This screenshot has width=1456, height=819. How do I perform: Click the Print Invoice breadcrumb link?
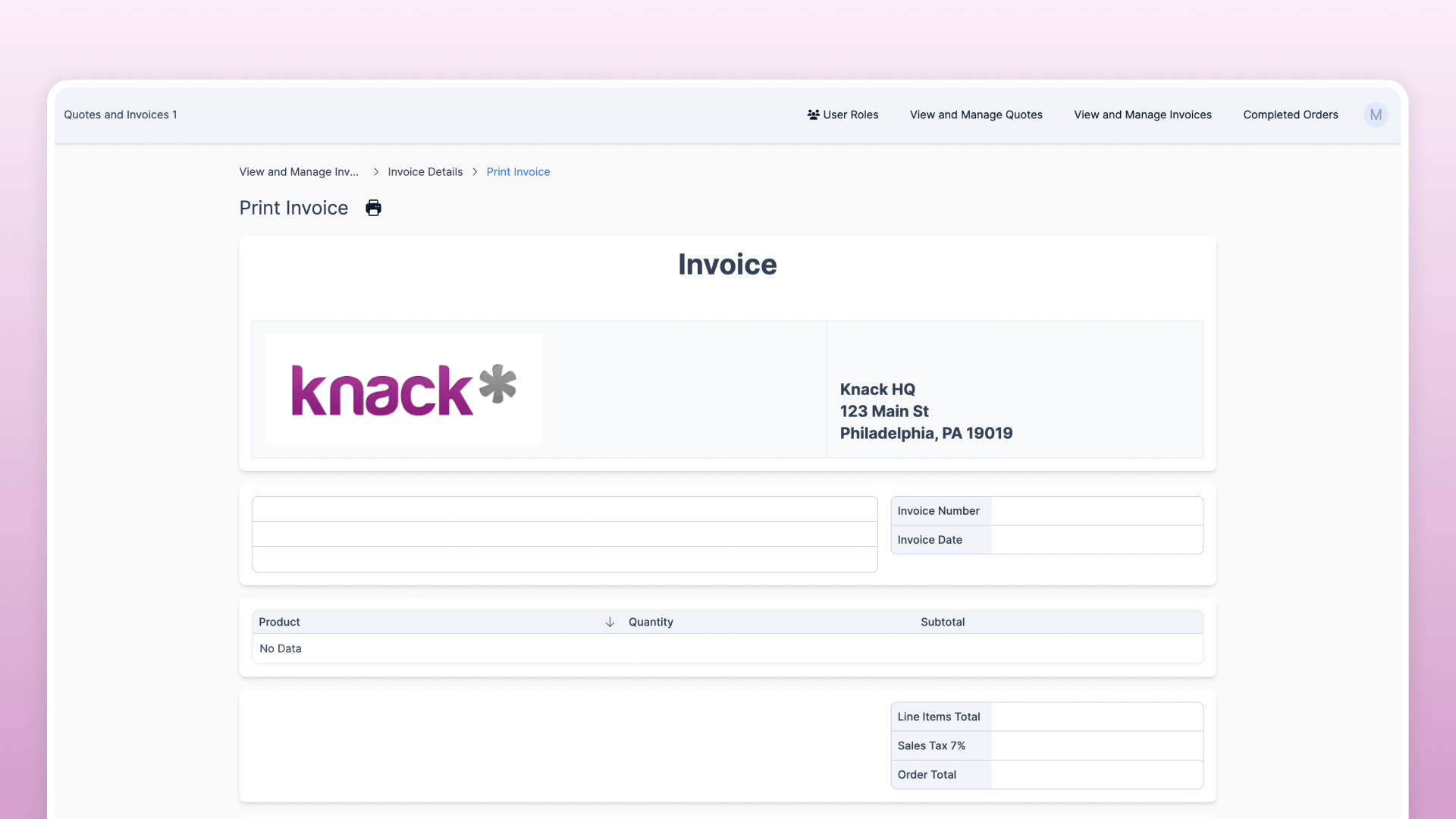click(518, 172)
